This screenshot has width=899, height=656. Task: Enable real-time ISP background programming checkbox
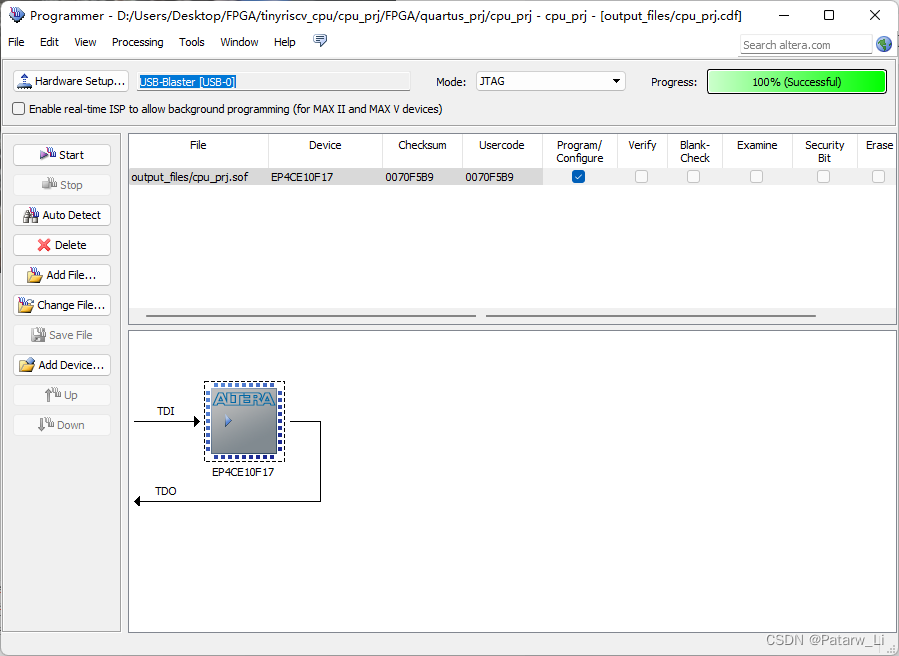pos(19,109)
